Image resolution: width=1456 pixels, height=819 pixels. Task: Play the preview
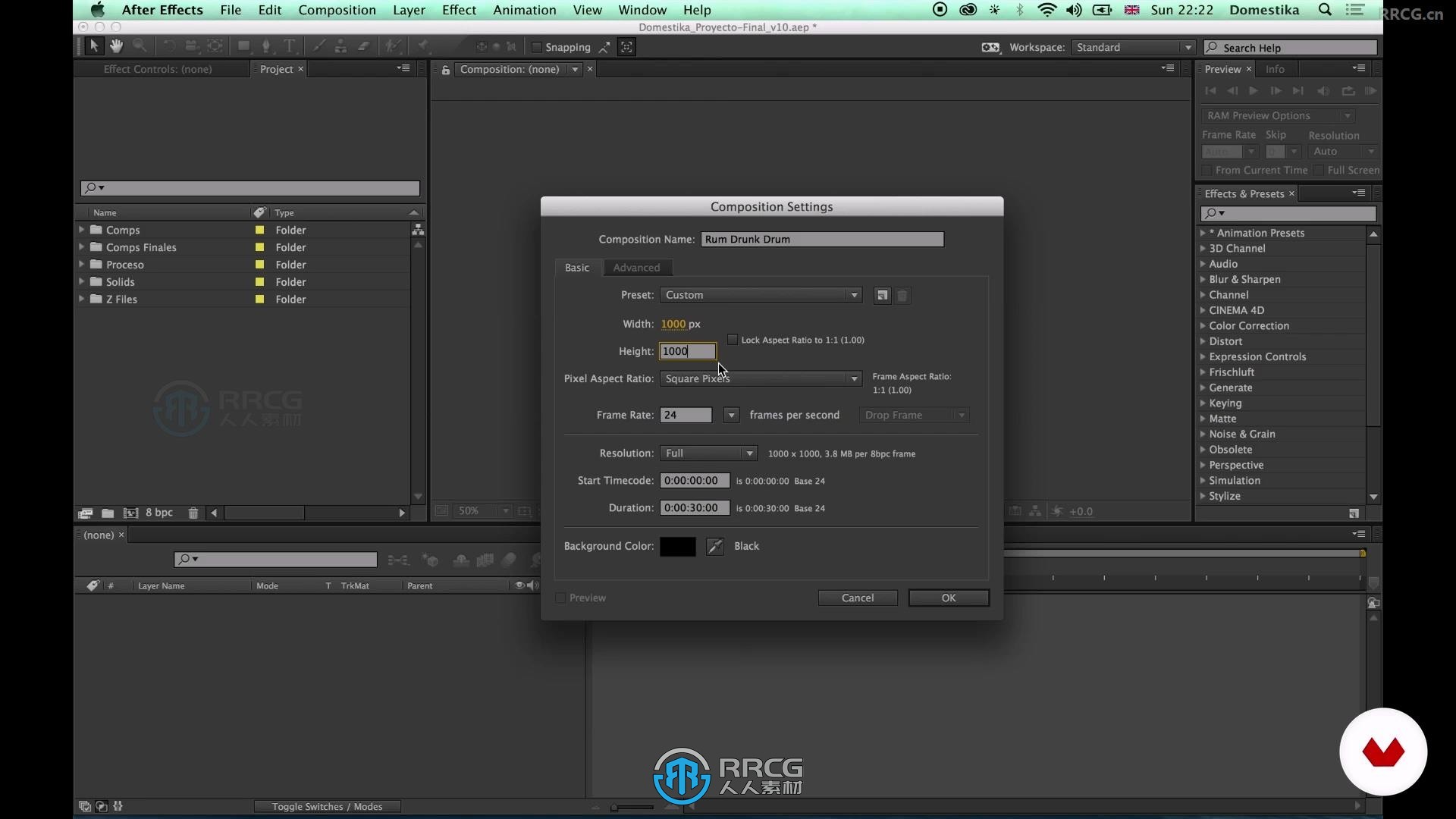coord(1254,91)
